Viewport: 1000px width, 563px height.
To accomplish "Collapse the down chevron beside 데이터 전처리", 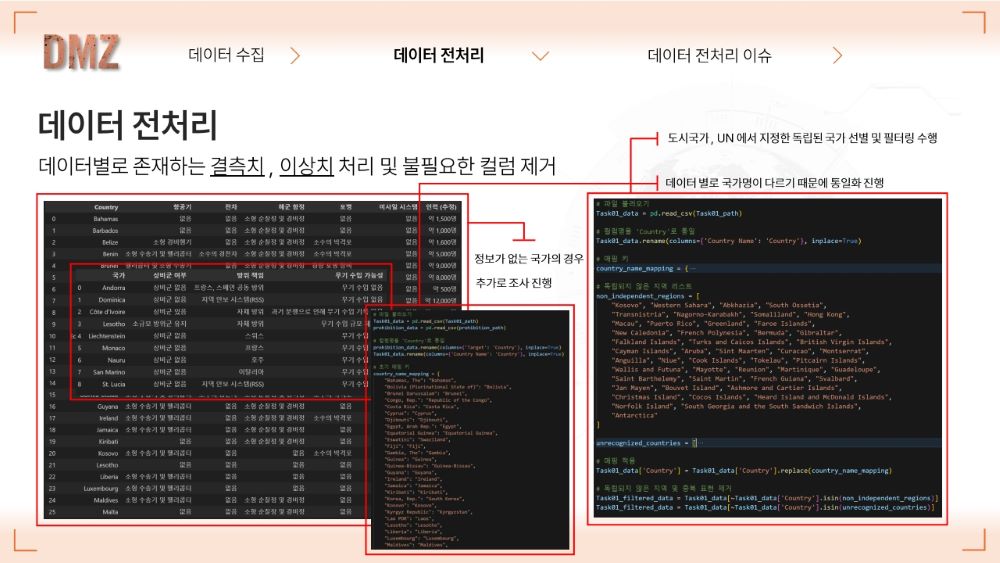I will (540, 56).
